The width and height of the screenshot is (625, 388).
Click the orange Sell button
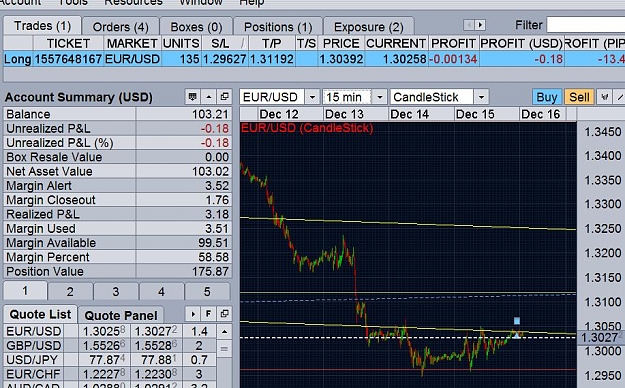pyautogui.click(x=579, y=97)
